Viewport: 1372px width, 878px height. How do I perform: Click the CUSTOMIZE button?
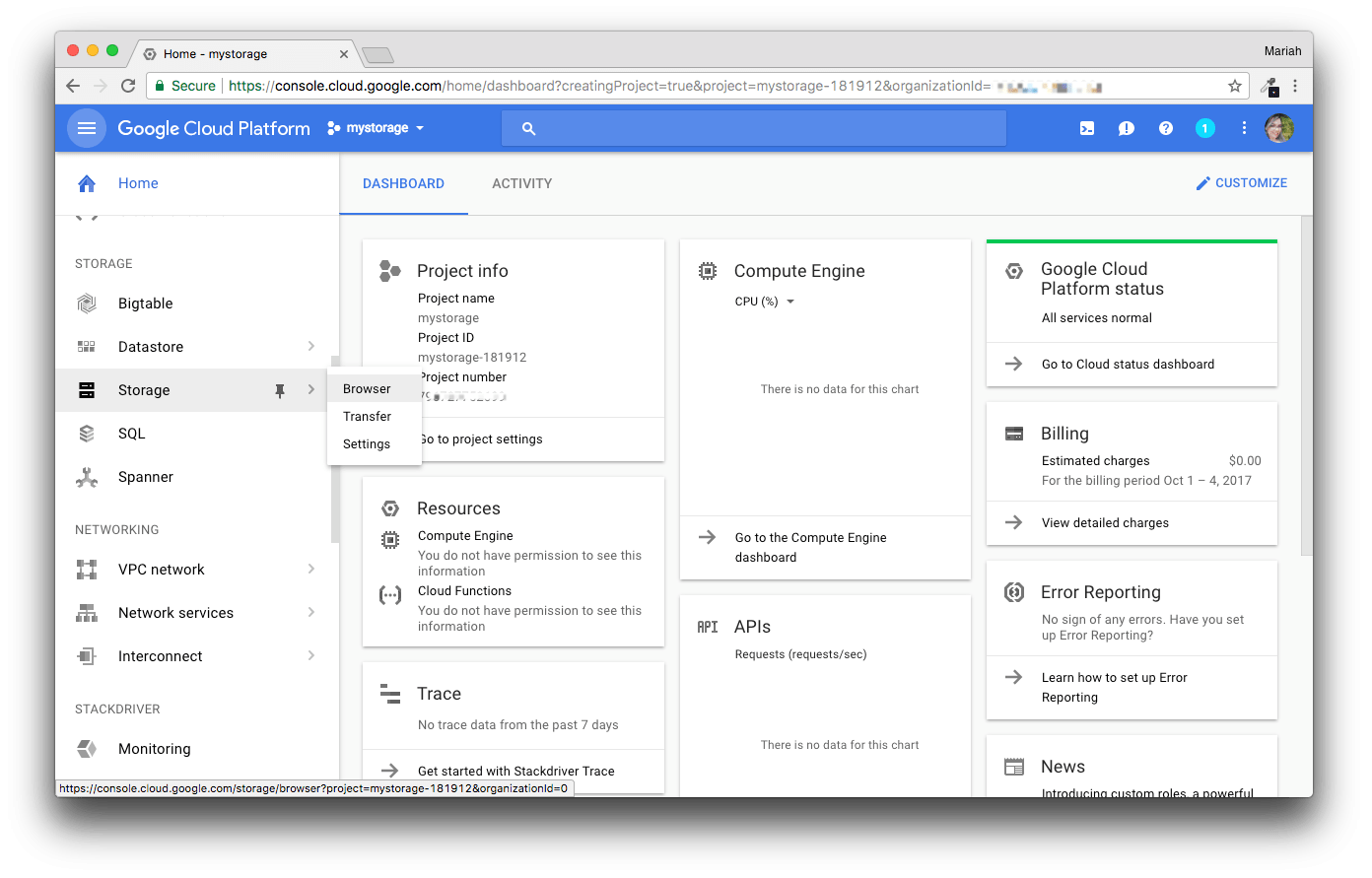(x=1241, y=182)
